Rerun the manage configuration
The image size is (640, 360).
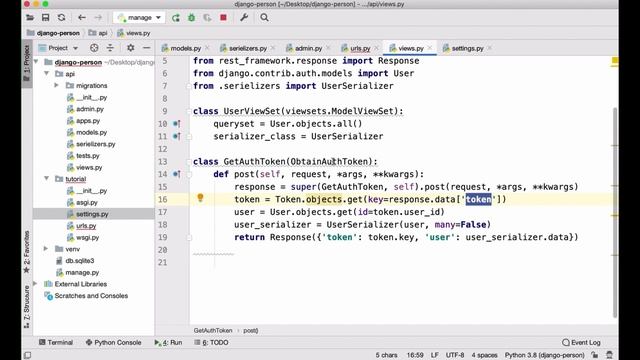(x=176, y=18)
